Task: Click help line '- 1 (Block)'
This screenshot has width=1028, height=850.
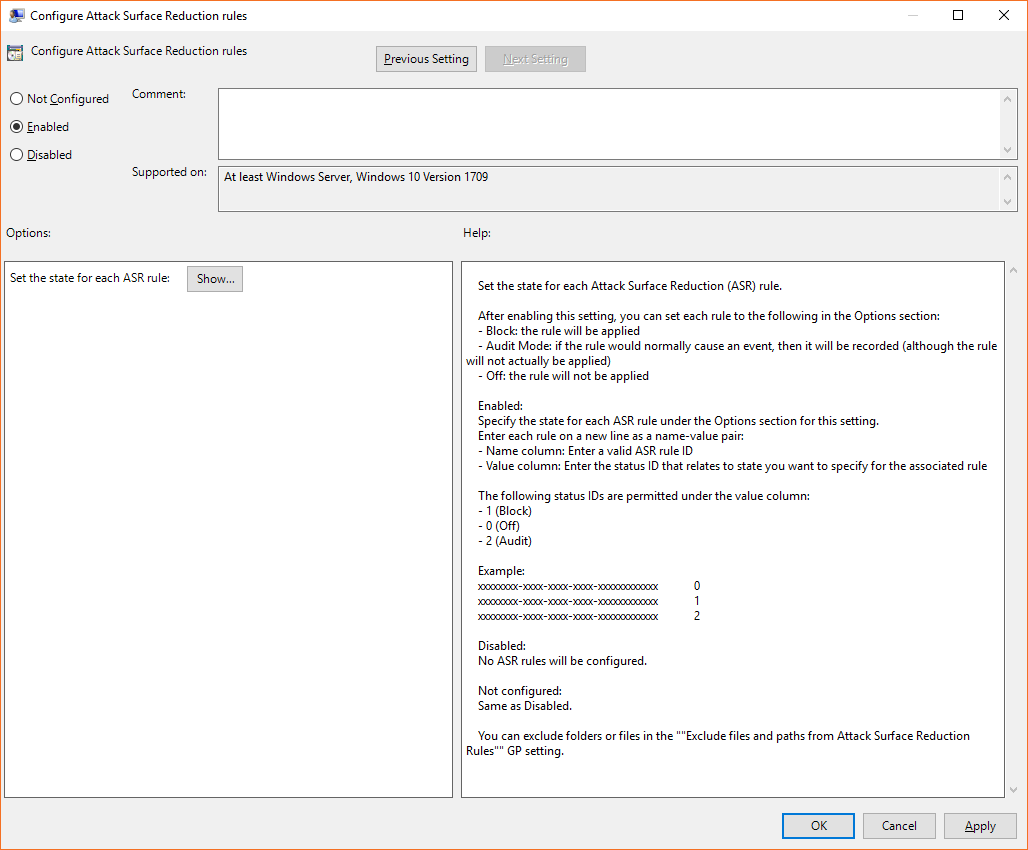Action: (505, 511)
